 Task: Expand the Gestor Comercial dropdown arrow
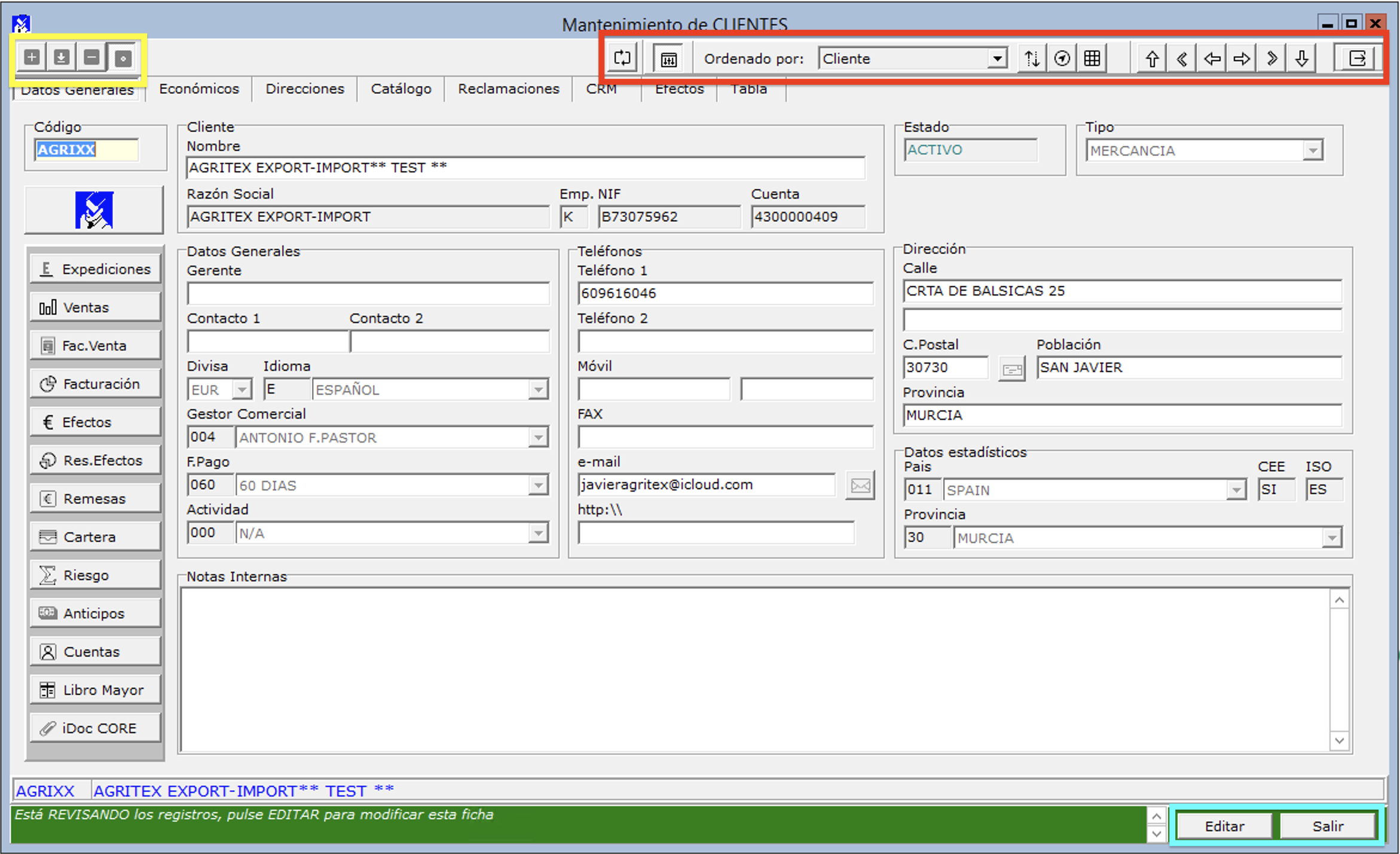coord(538,438)
